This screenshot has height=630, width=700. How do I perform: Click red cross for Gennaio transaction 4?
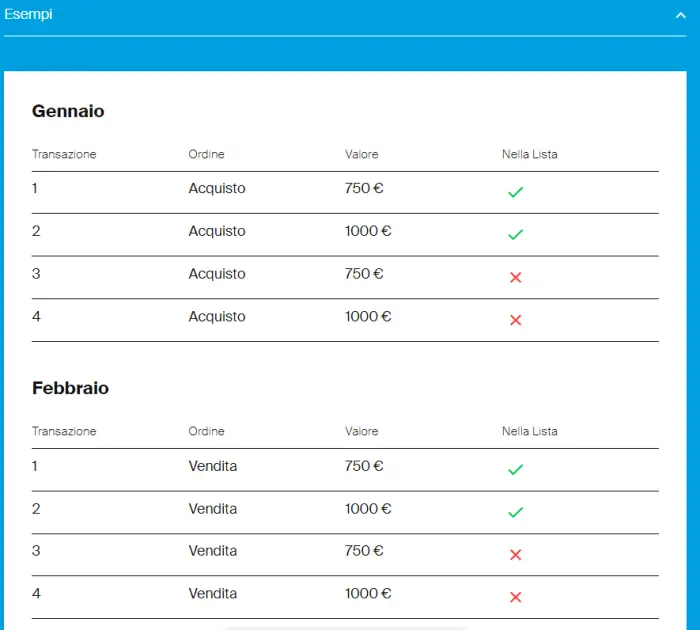(516, 320)
